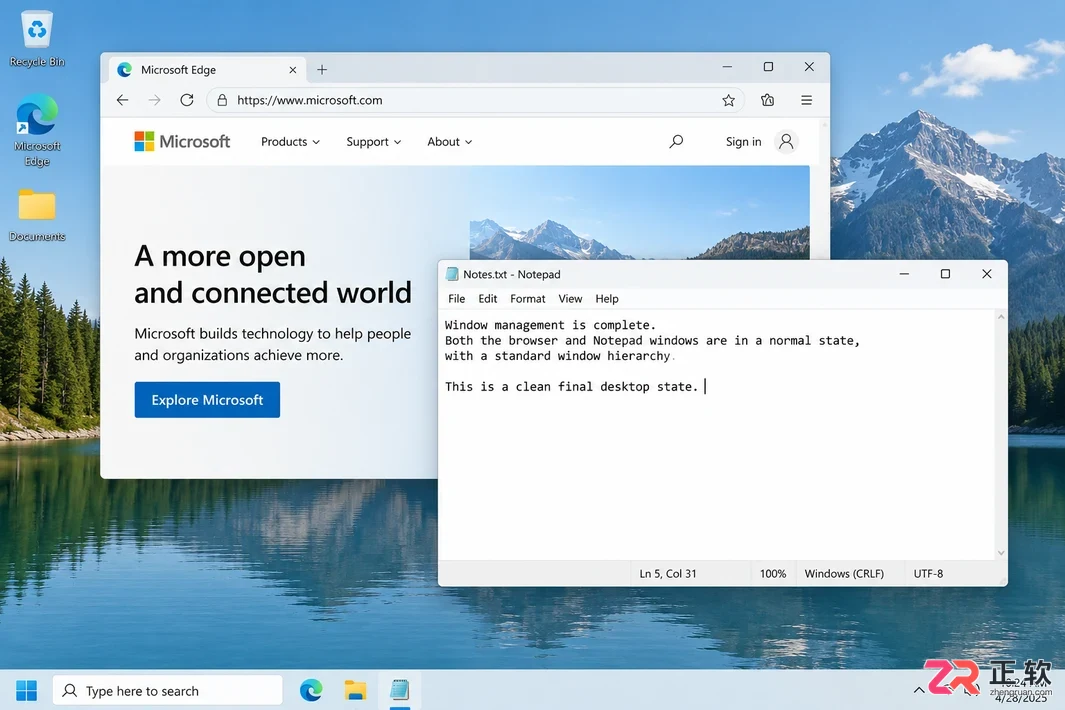Image resolution: width=1065 pixels, height=710 pixels.
Task: Click Notepad taskbar icon
Action: pos(399,690)
